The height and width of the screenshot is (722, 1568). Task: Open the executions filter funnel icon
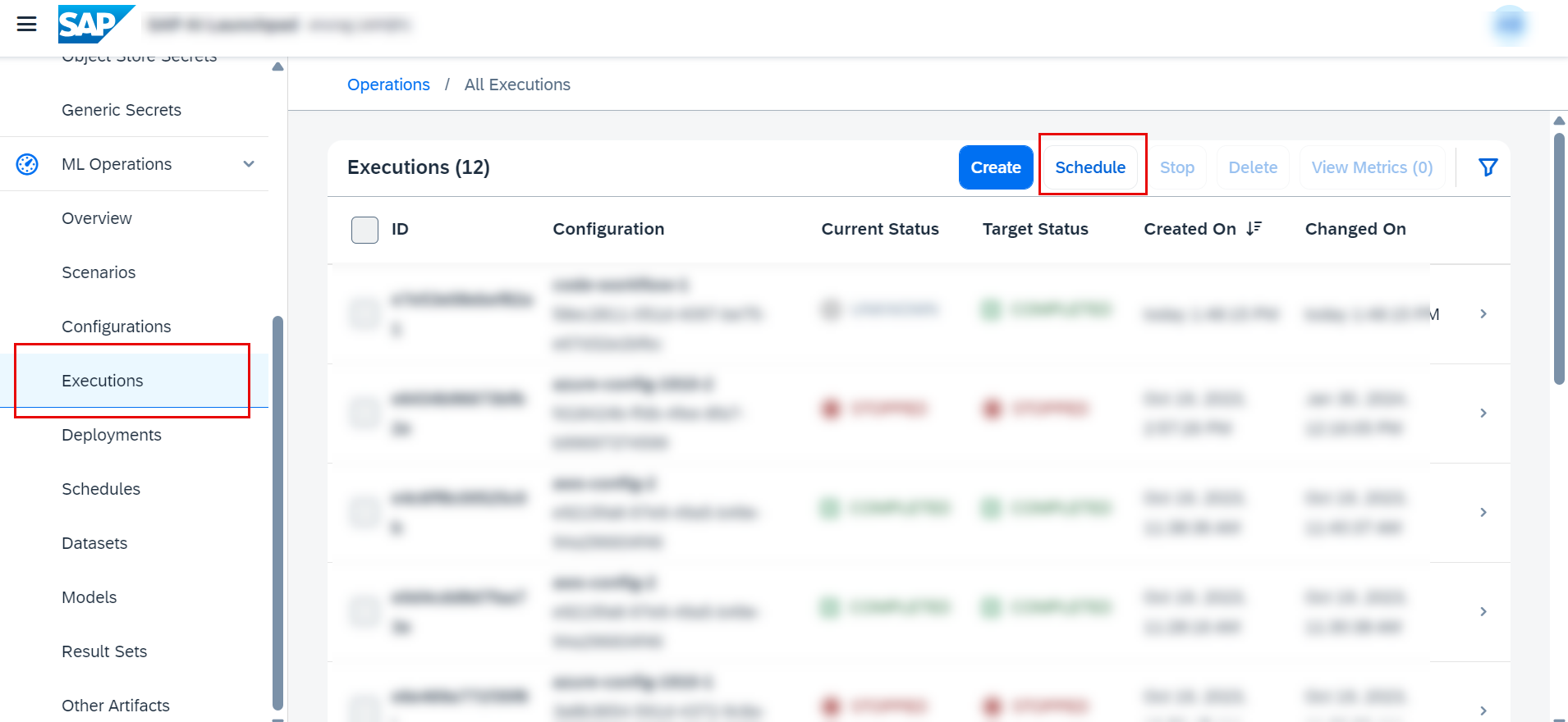[x=1488, y=167]
